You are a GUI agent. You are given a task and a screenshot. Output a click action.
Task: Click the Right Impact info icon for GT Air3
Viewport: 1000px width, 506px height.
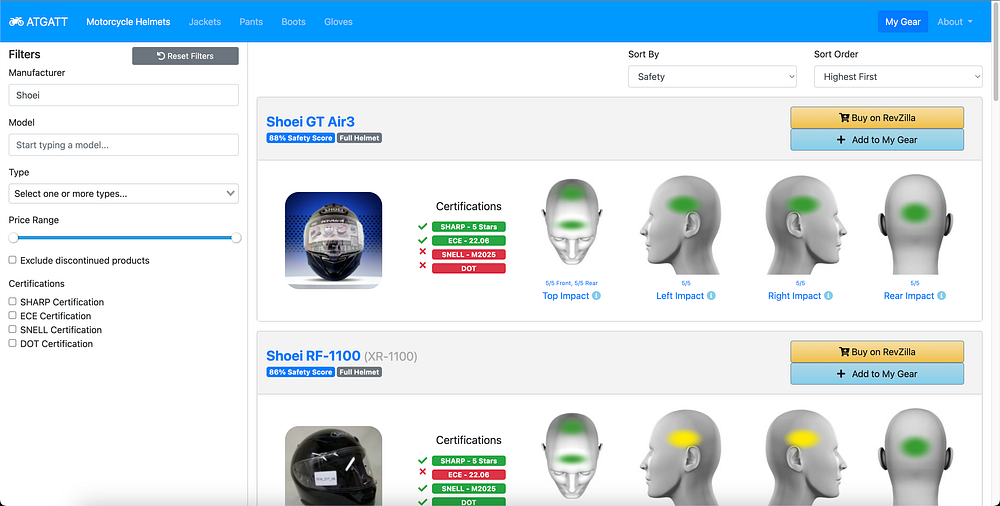828,295
